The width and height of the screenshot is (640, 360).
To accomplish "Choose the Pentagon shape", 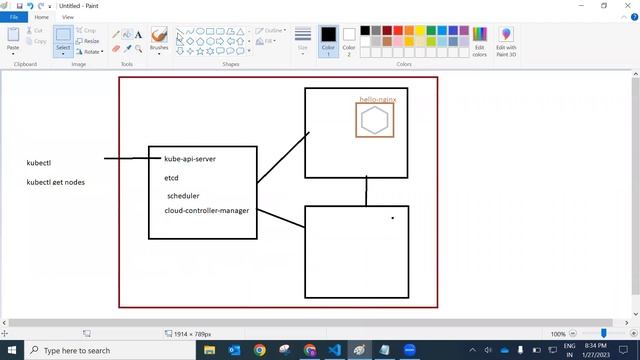I will tap(200, 41).
